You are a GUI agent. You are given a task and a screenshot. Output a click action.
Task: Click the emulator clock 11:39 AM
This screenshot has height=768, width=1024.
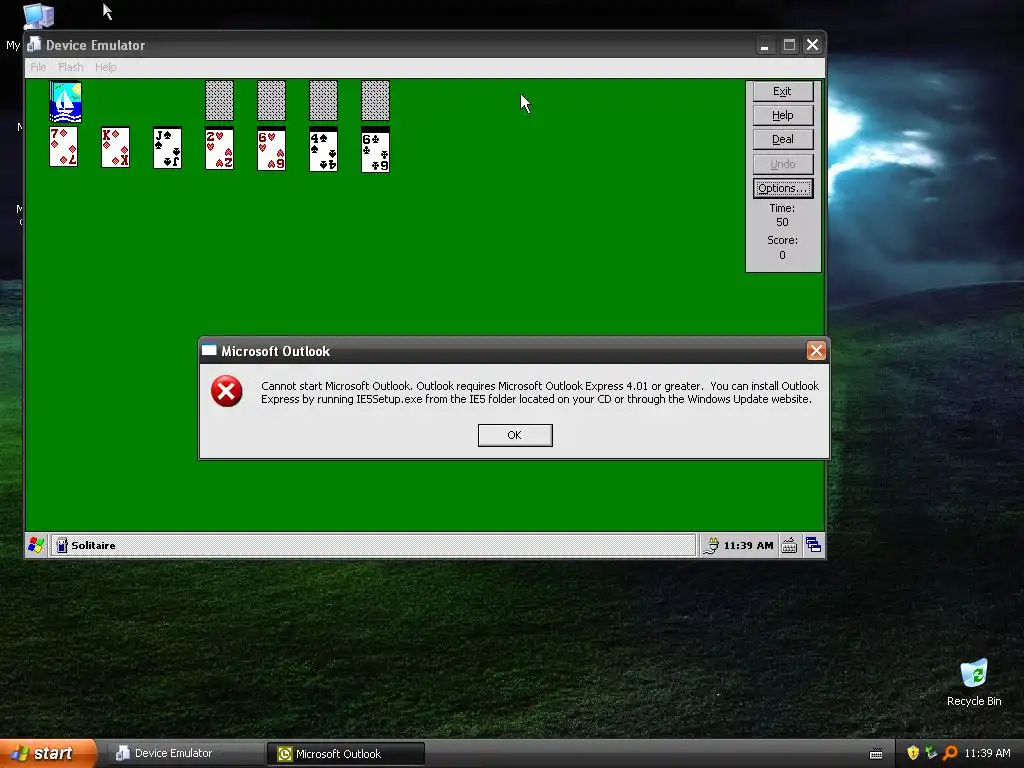pyautogui.click(x=748, y=545)
